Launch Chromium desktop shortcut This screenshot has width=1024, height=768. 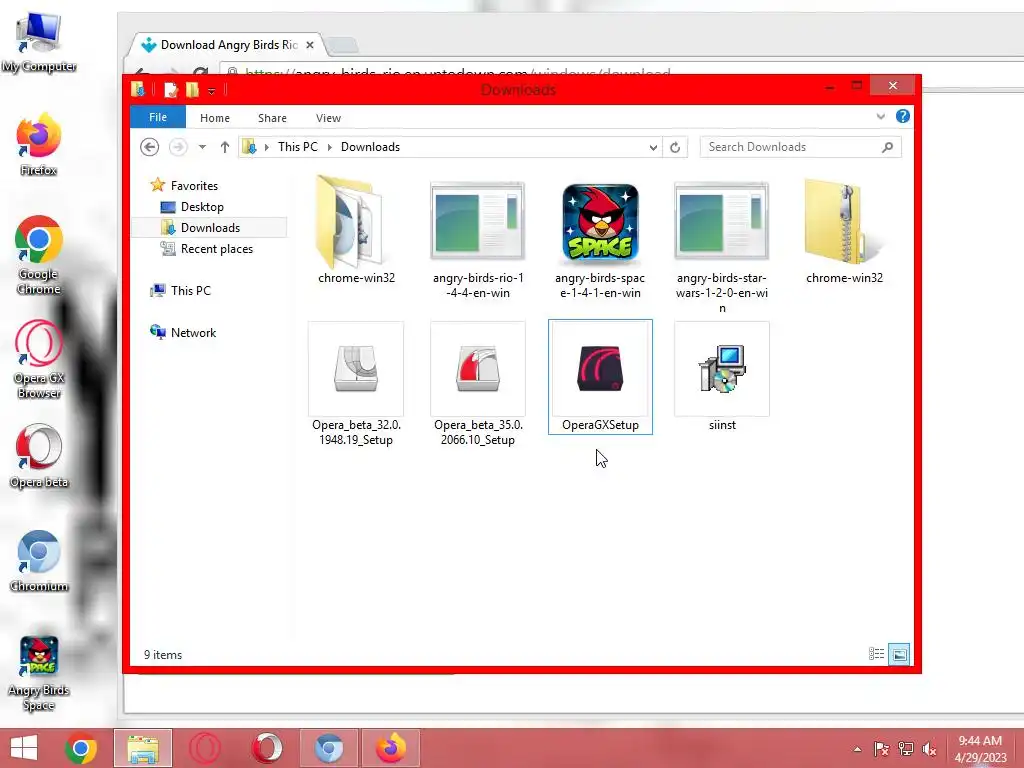[39, 561]
